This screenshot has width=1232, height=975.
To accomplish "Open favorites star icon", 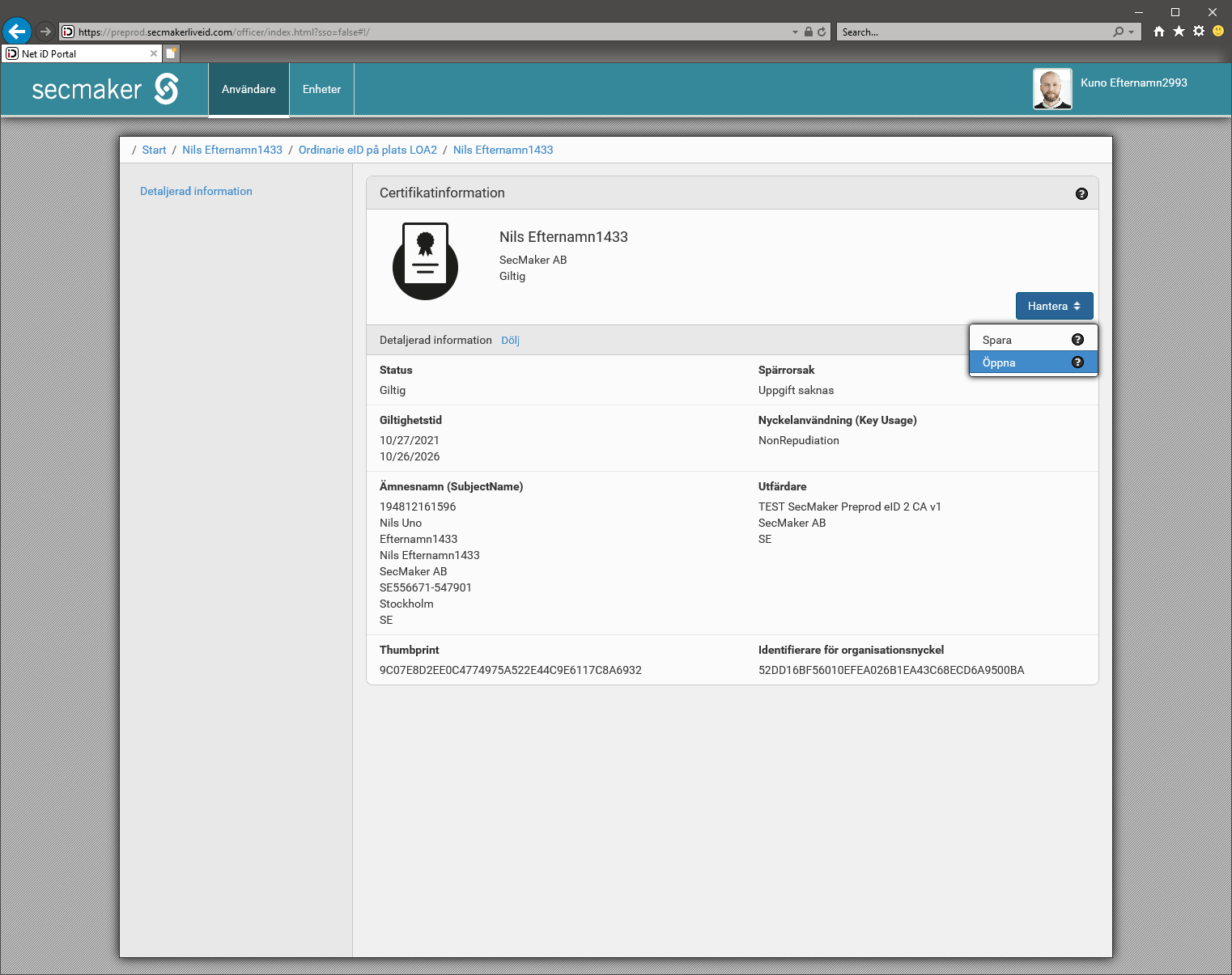I will pyautogui.click(x=1179, y=32).
